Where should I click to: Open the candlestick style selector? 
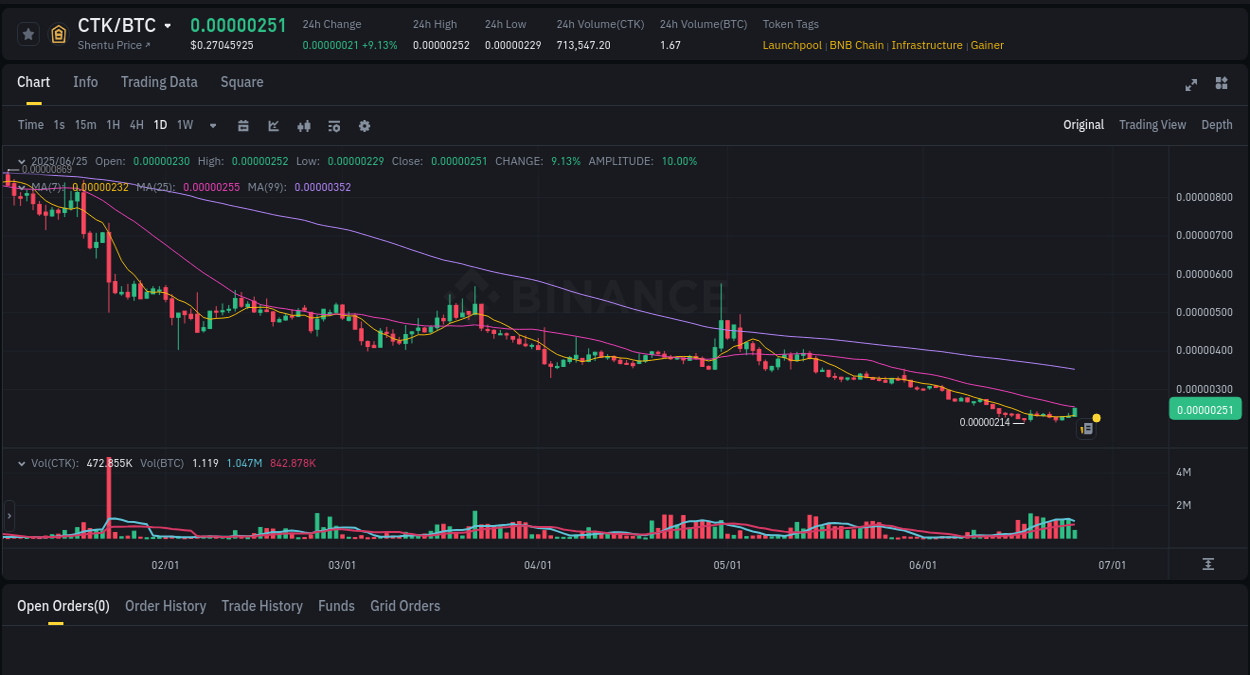(304, 125)
